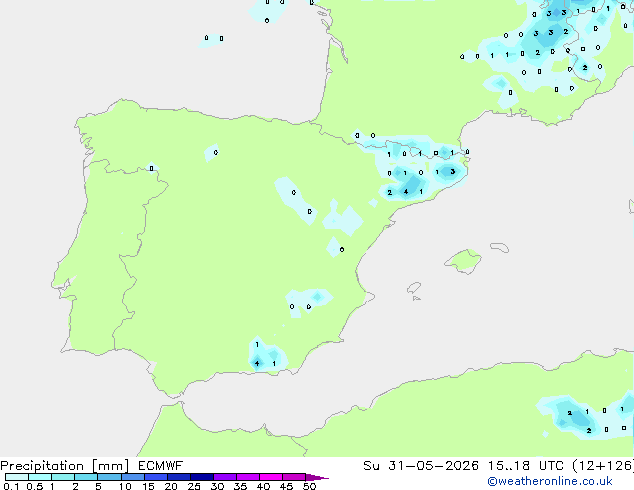This screenshot has width=634, height=490.
Task: Select the bright magenta 40–45 mm legend swatch
Action: click(271, 477)
